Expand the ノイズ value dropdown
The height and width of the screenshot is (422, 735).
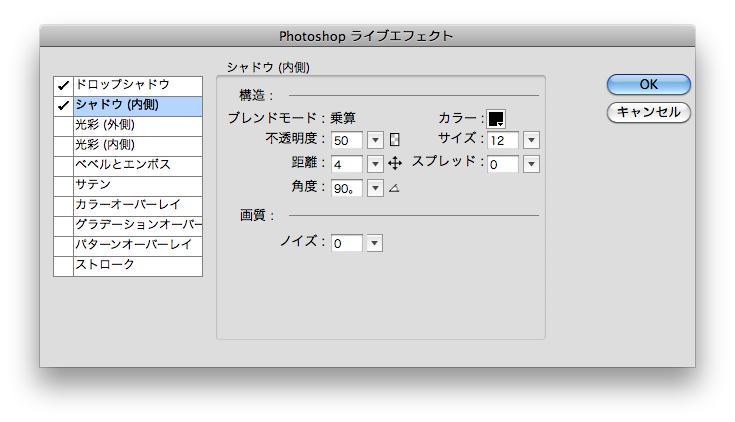tap(374, 243)
